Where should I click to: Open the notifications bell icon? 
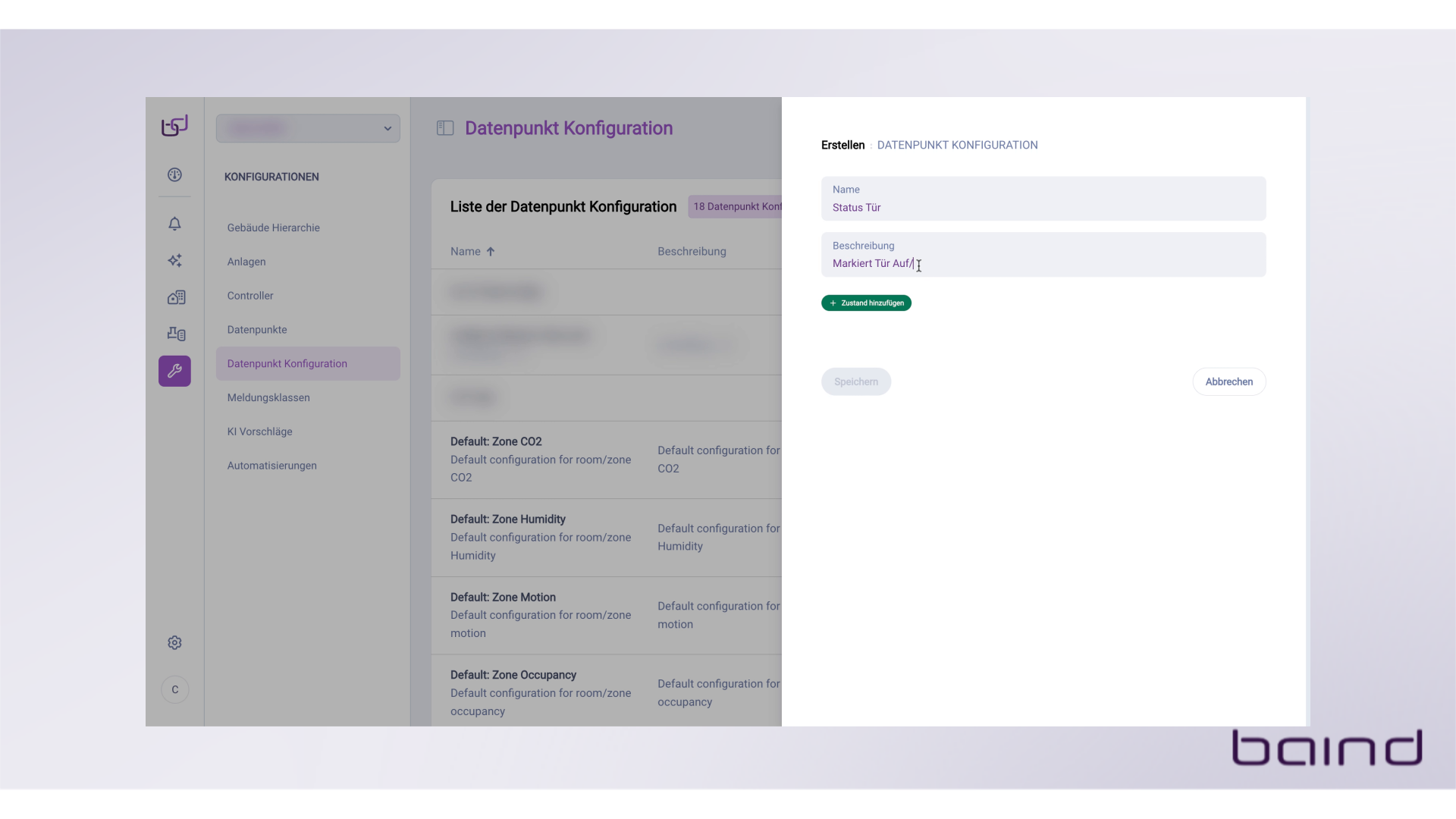point(174,224)
